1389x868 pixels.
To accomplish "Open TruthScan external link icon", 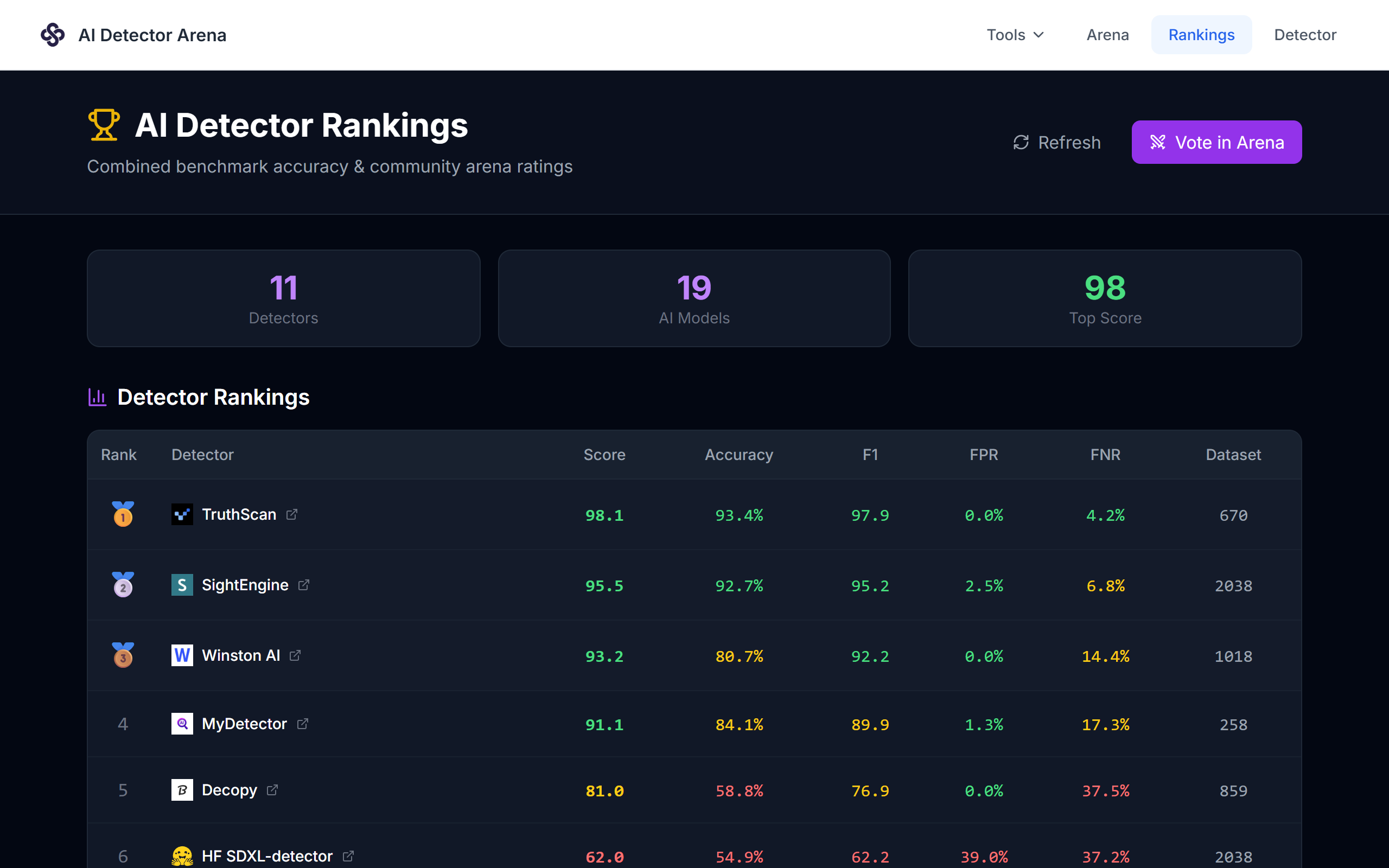I will (x=291, y=514).
